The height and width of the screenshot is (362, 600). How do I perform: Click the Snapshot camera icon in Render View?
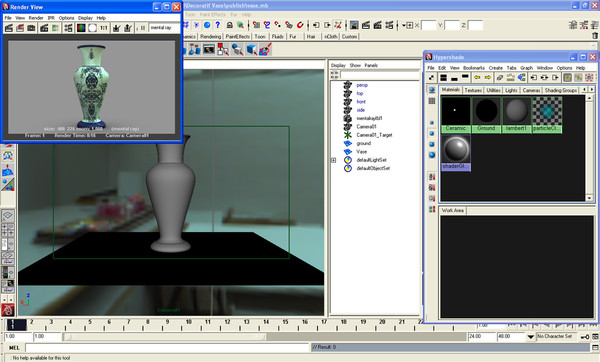point(31,28)
